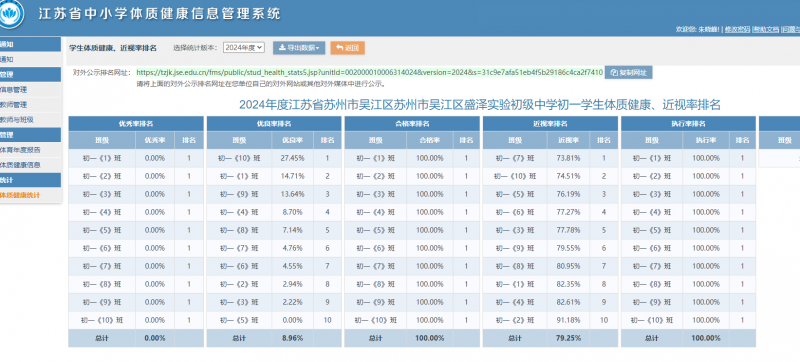Click the public ranking URL field
Screen dimensions: 800x362
[x=370, y=72]
